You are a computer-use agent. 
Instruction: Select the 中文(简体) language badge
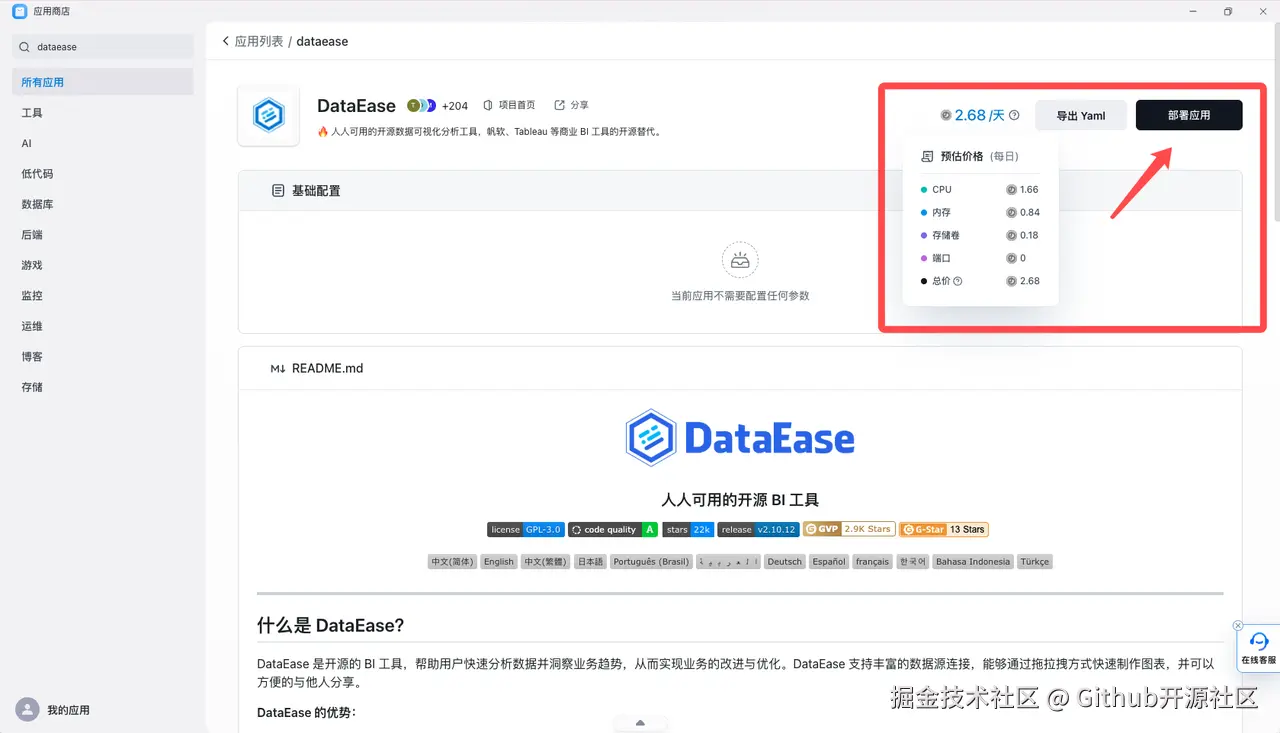[x=452, y=562]
